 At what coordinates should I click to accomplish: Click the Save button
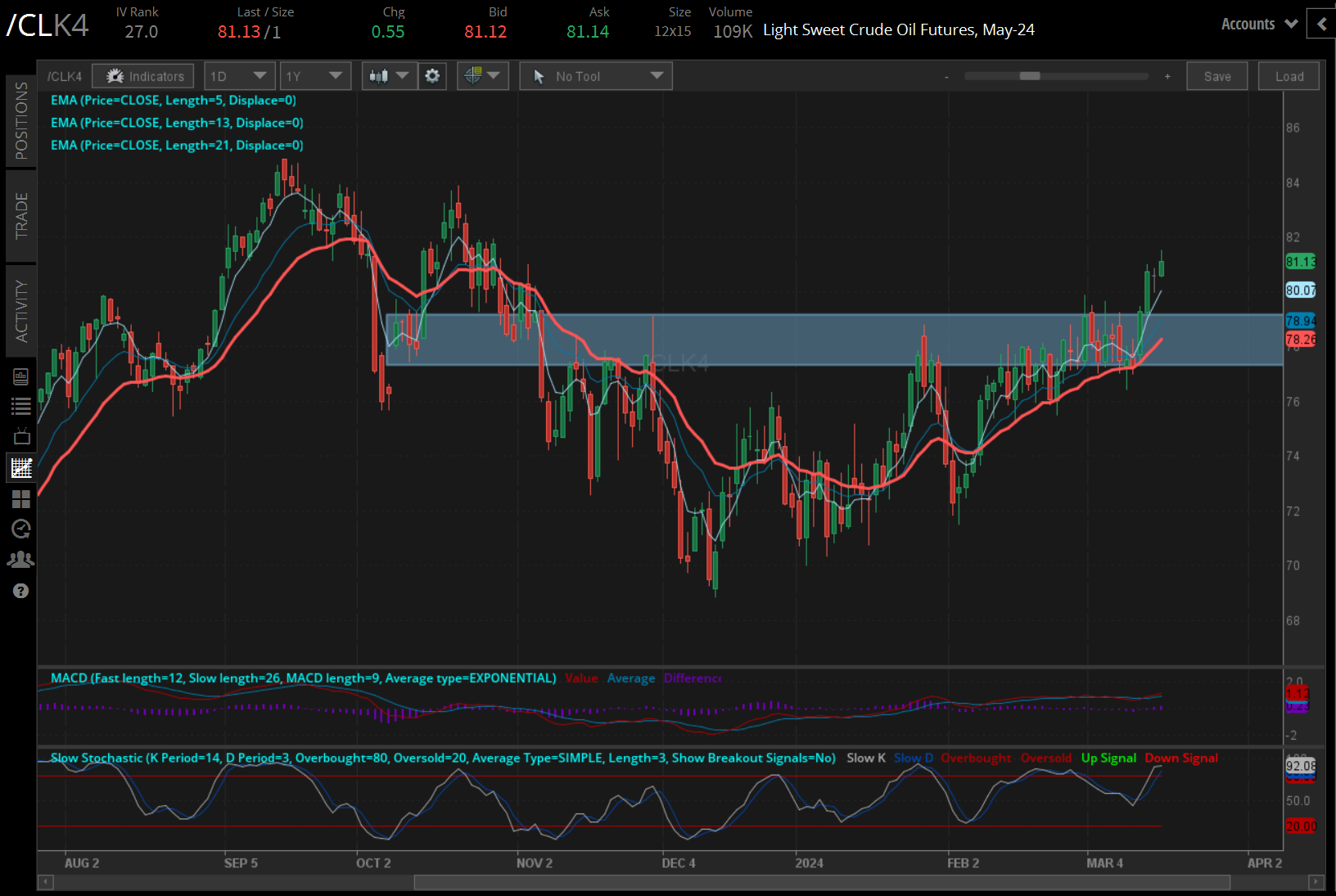tap(1217, 75)
